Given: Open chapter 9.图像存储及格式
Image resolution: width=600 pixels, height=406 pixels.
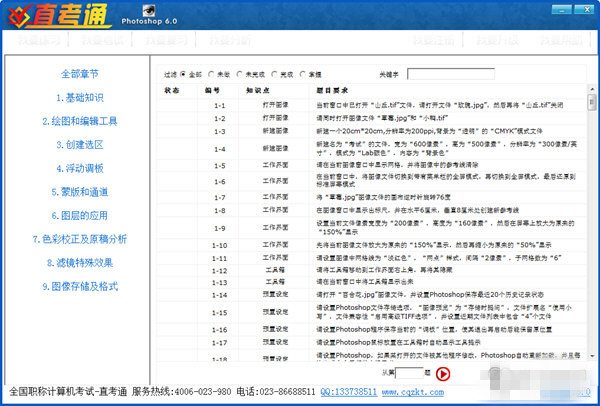Looking at the screenshot, I should click(x=79, y=286).
